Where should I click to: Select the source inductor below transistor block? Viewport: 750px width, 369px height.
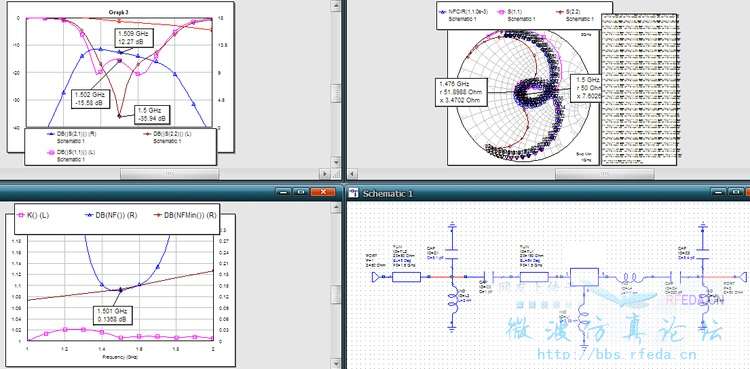[584, 320]
